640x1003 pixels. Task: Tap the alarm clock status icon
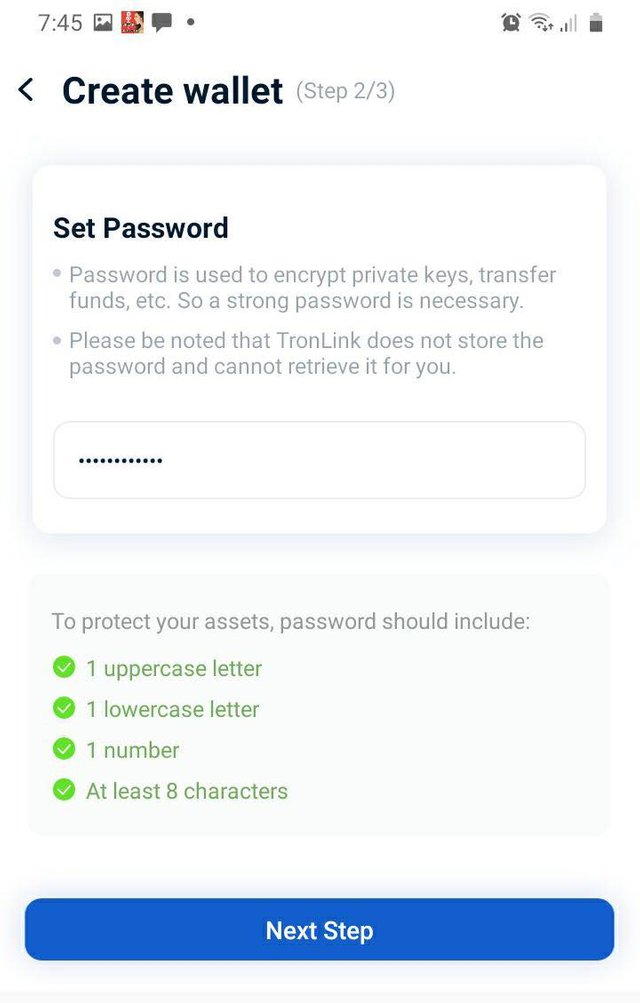point(511,22)
